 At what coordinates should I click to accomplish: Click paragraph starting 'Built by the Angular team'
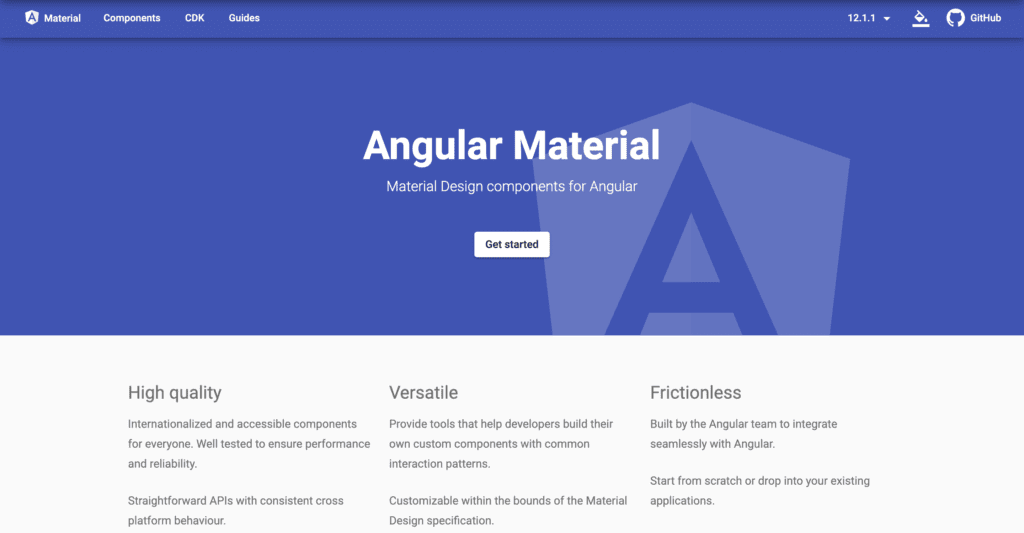[743, 434]
